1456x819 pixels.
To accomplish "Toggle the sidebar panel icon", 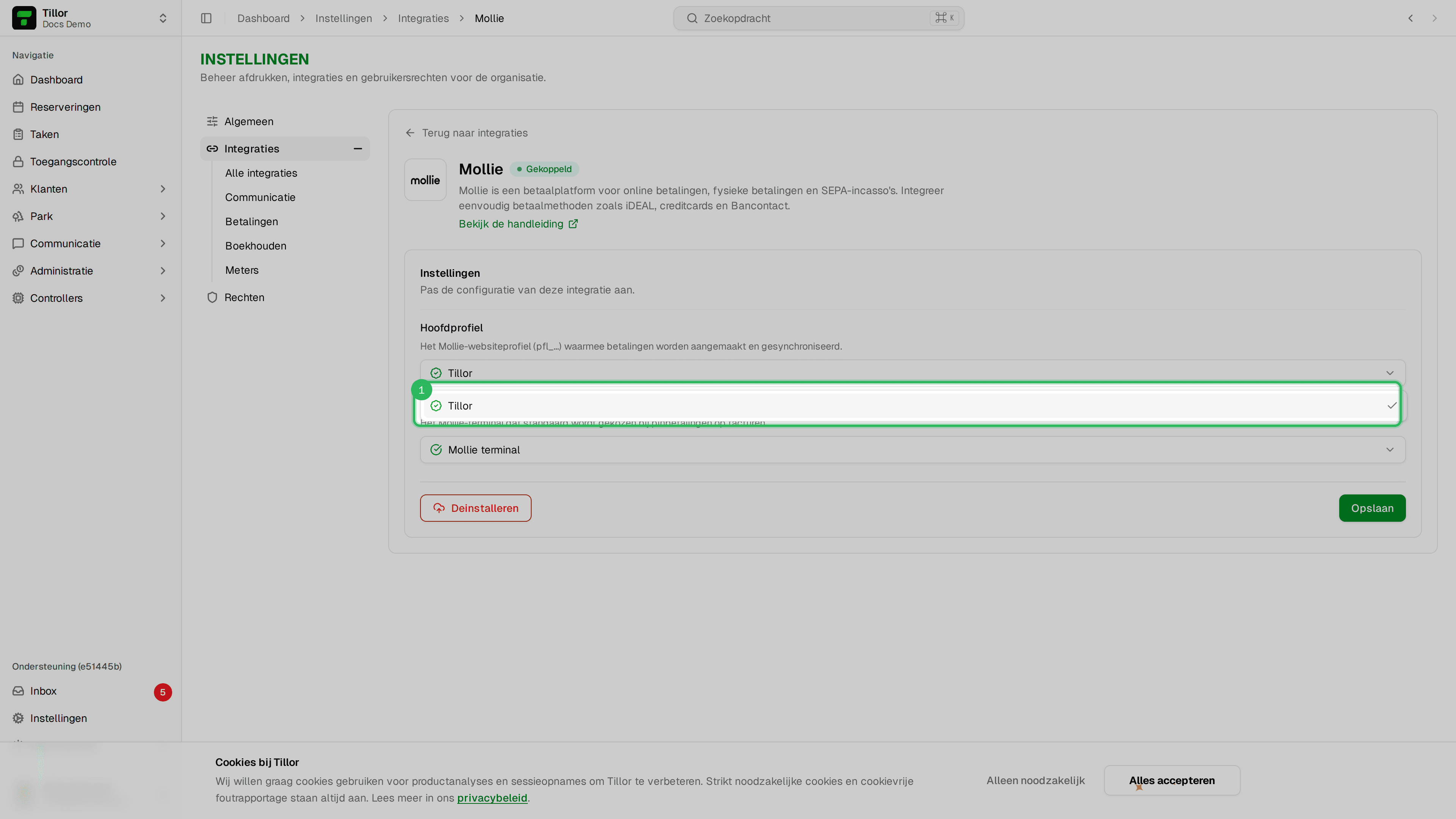I will click(206, 18).
